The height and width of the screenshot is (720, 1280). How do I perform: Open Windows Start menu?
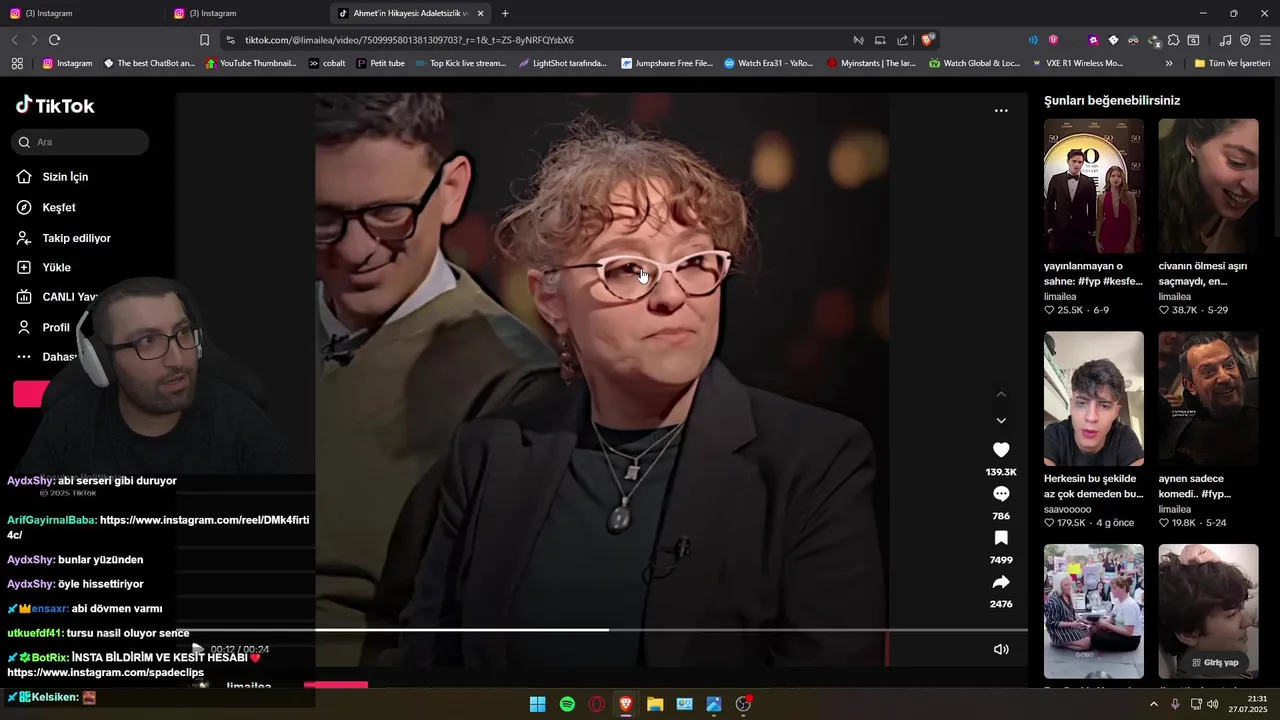[537, 704]
